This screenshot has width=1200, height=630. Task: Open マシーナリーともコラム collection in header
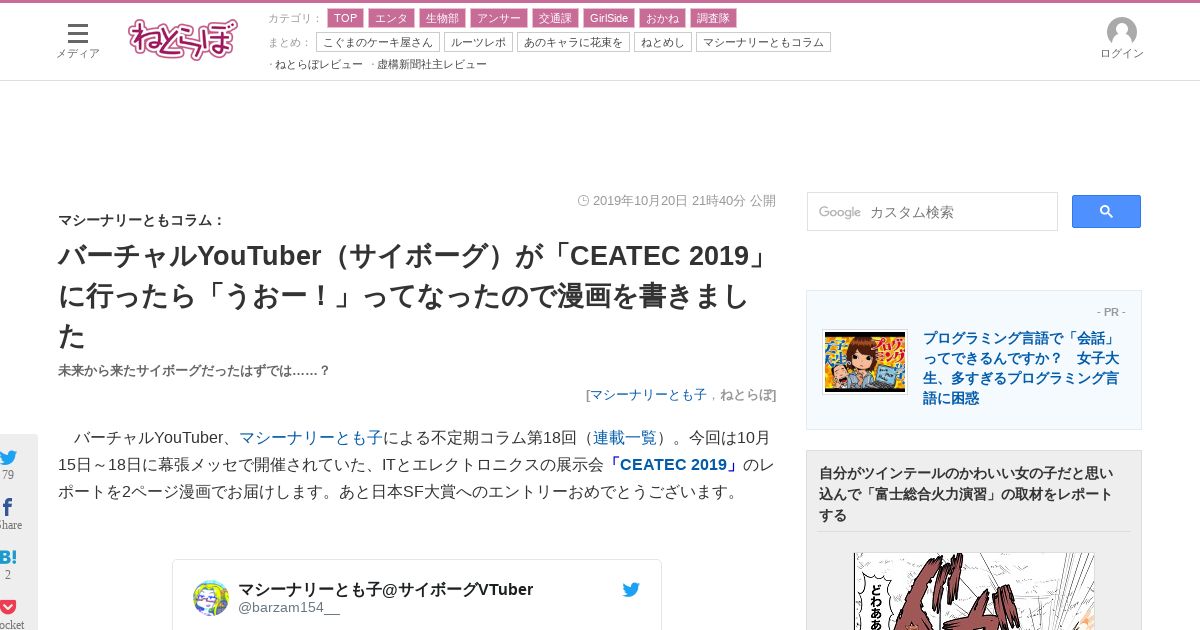[x=763, y=42]
